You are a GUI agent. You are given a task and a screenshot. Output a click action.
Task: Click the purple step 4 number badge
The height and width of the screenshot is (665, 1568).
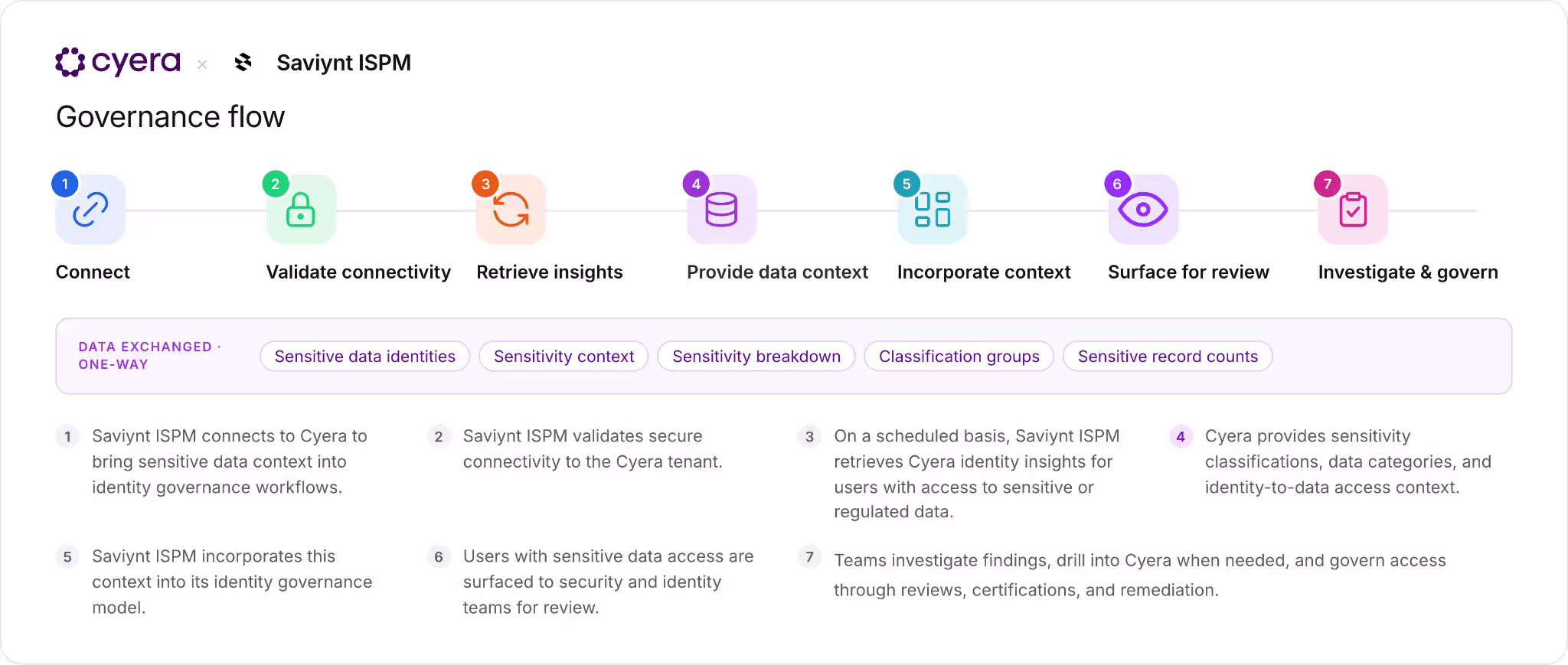[x=696, y=184]
